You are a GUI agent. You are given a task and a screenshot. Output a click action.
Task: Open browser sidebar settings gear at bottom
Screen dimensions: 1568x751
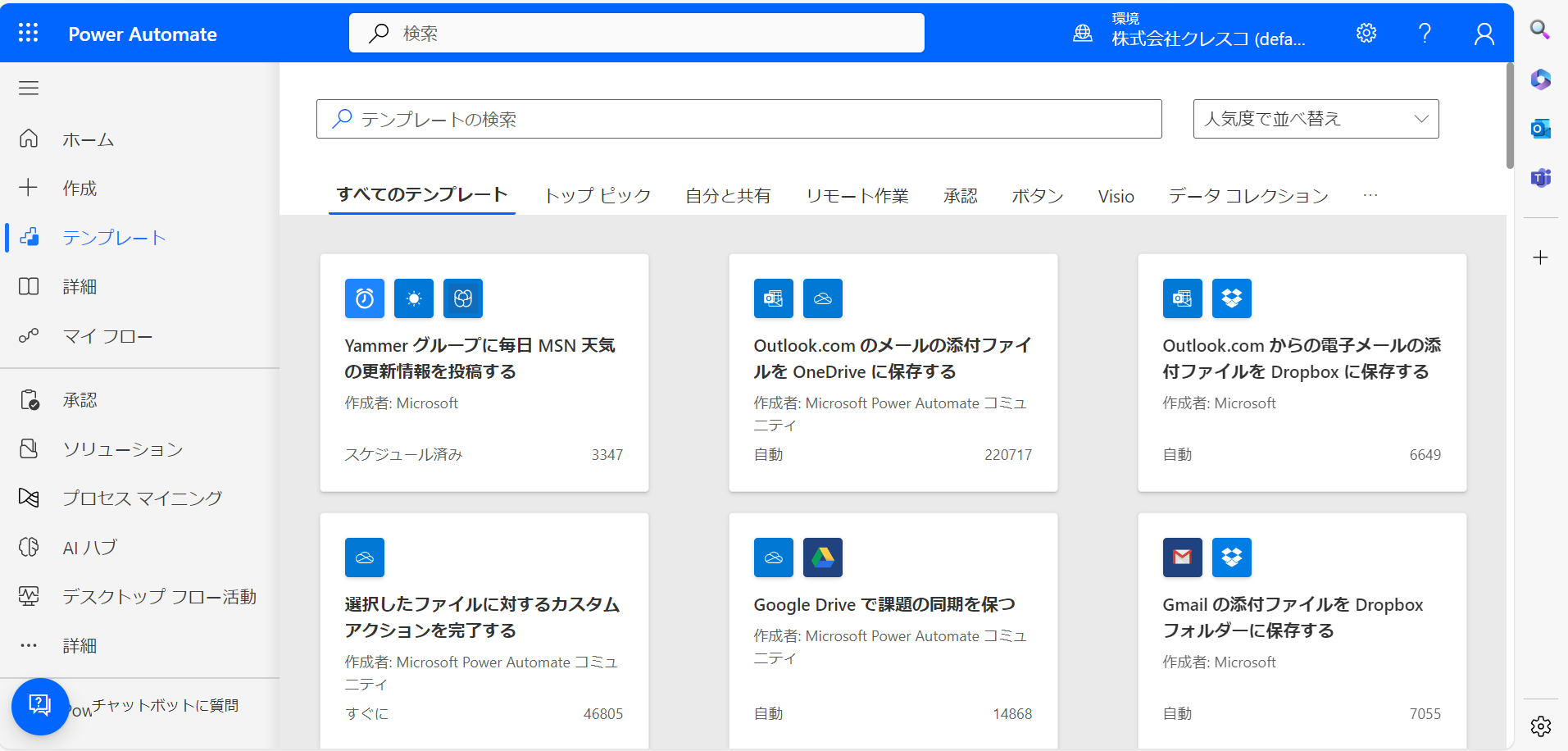click(x=1540, y=726)
